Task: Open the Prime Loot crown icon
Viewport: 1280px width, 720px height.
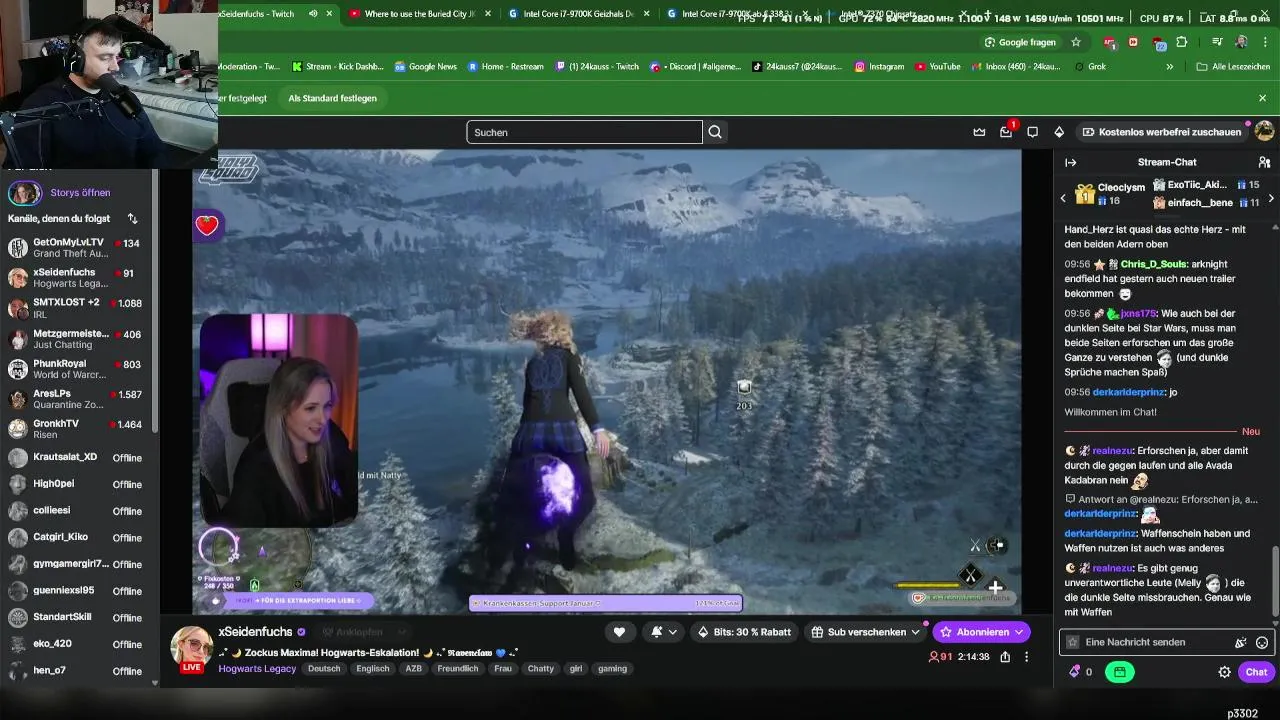Action: coord(979,132)
